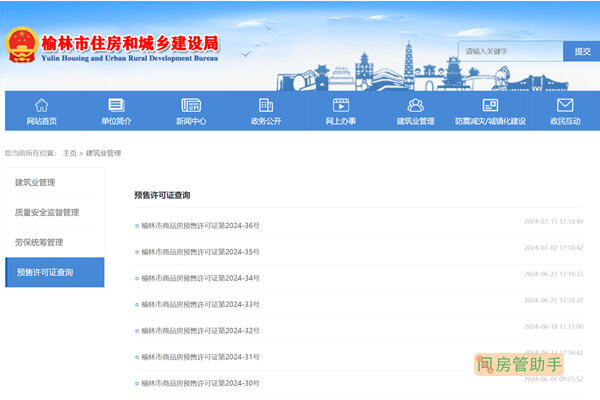The height and width of the screenshot is (400, 600).
Task: Open the 政民互动 menu item
Action: point(565,121)
